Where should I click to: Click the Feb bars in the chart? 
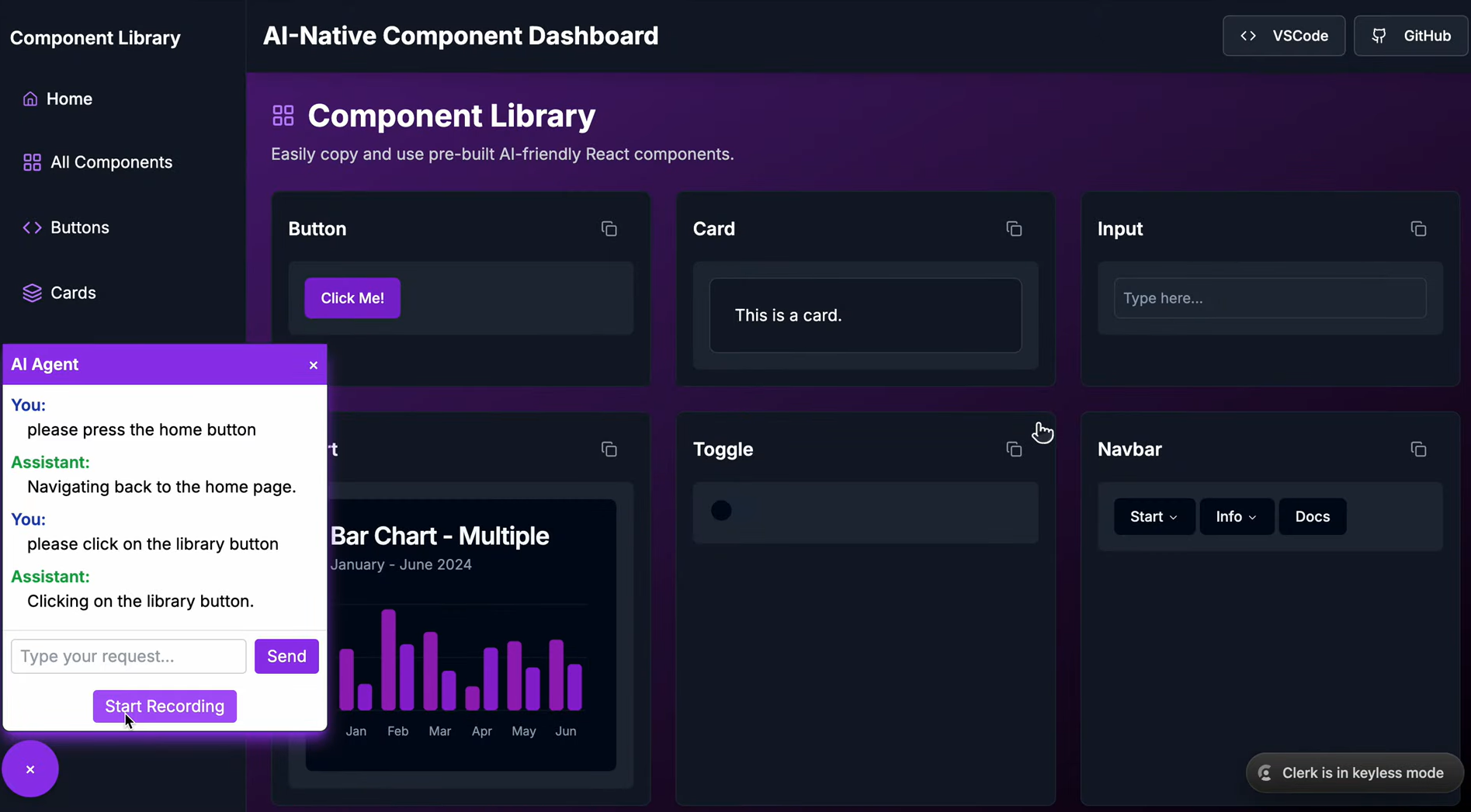(397, 660)
